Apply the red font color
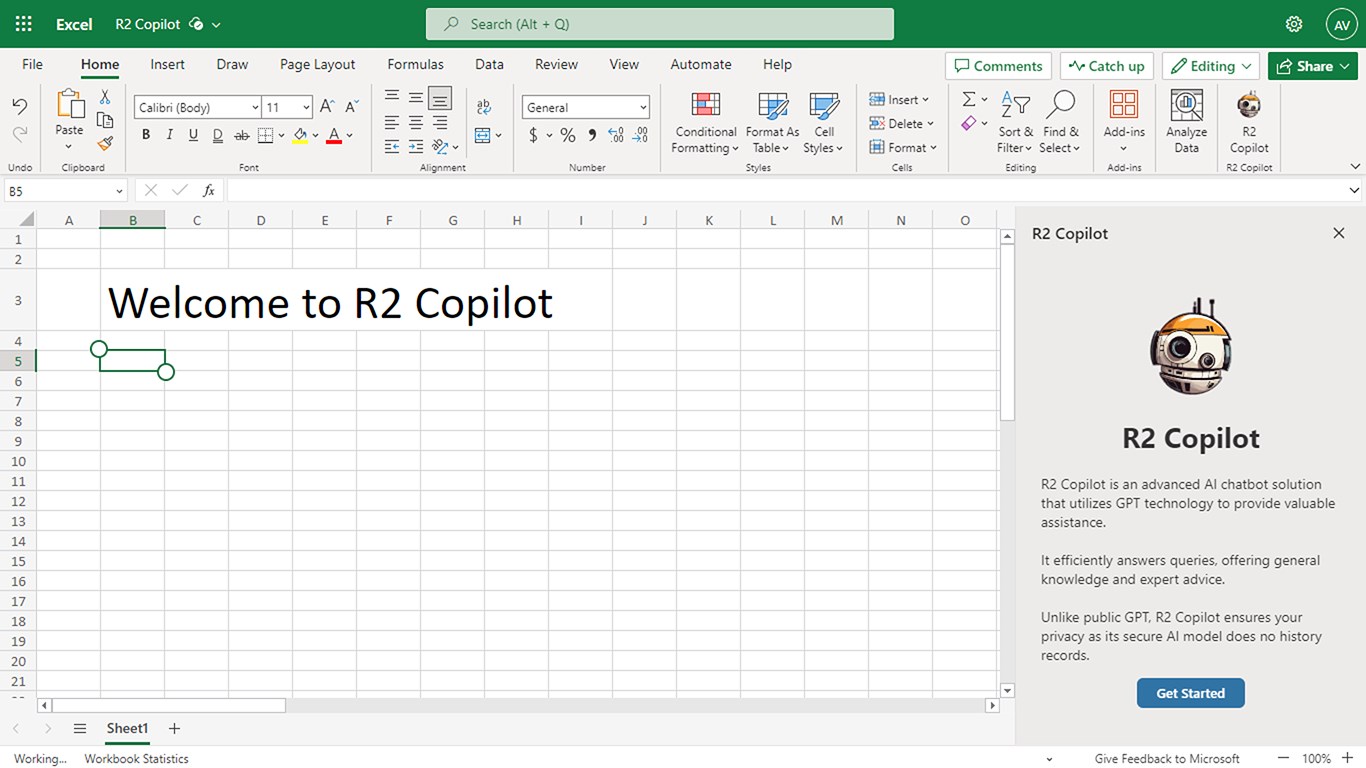 point(334,135)
